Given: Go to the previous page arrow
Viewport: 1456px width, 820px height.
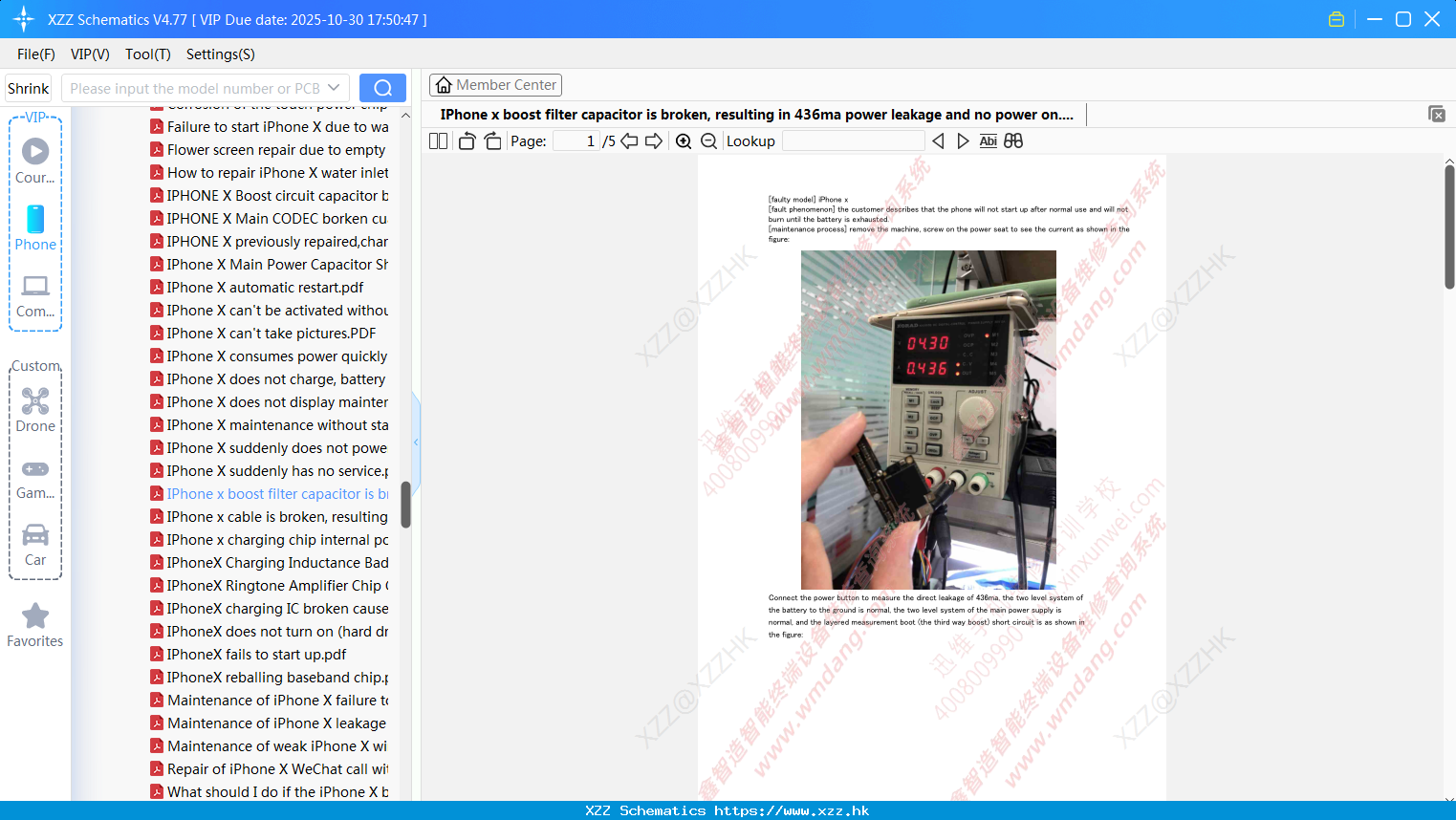Looking at the screenshot, I should (x=629, y=140).
